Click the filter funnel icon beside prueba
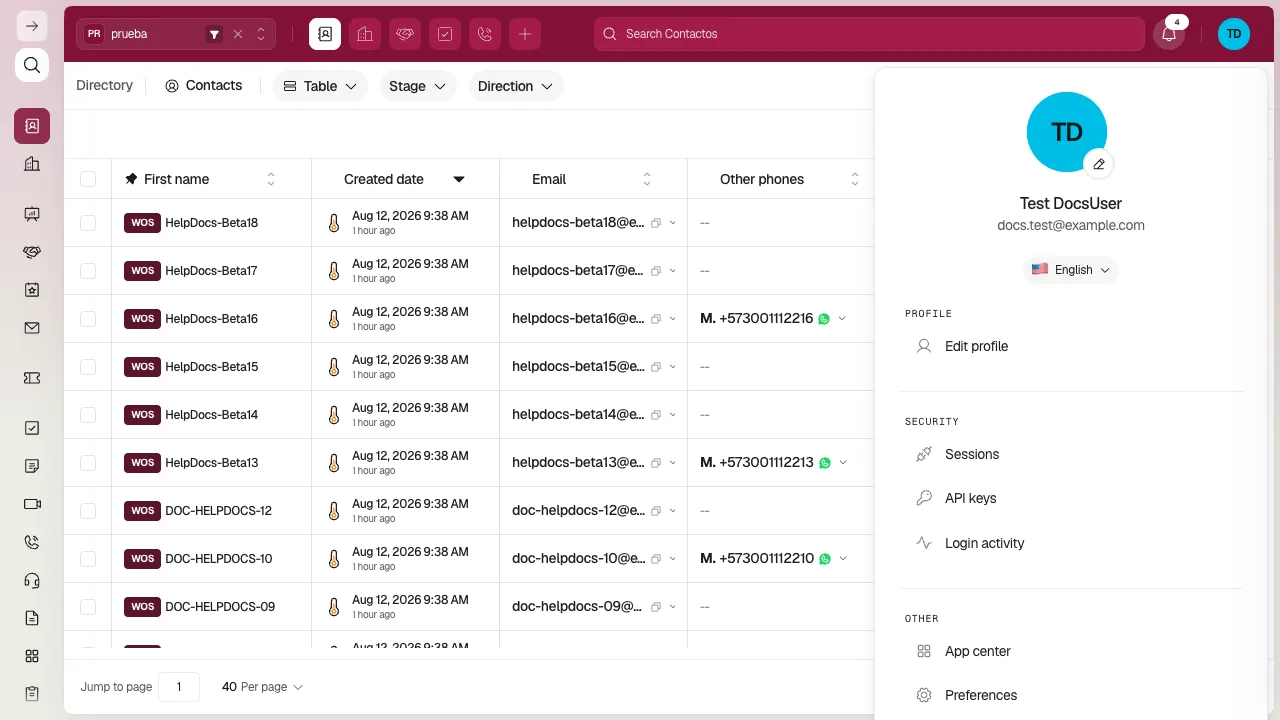Viewport: 1280px width, 720px height. pyautogui.click(x=214, y=34)
